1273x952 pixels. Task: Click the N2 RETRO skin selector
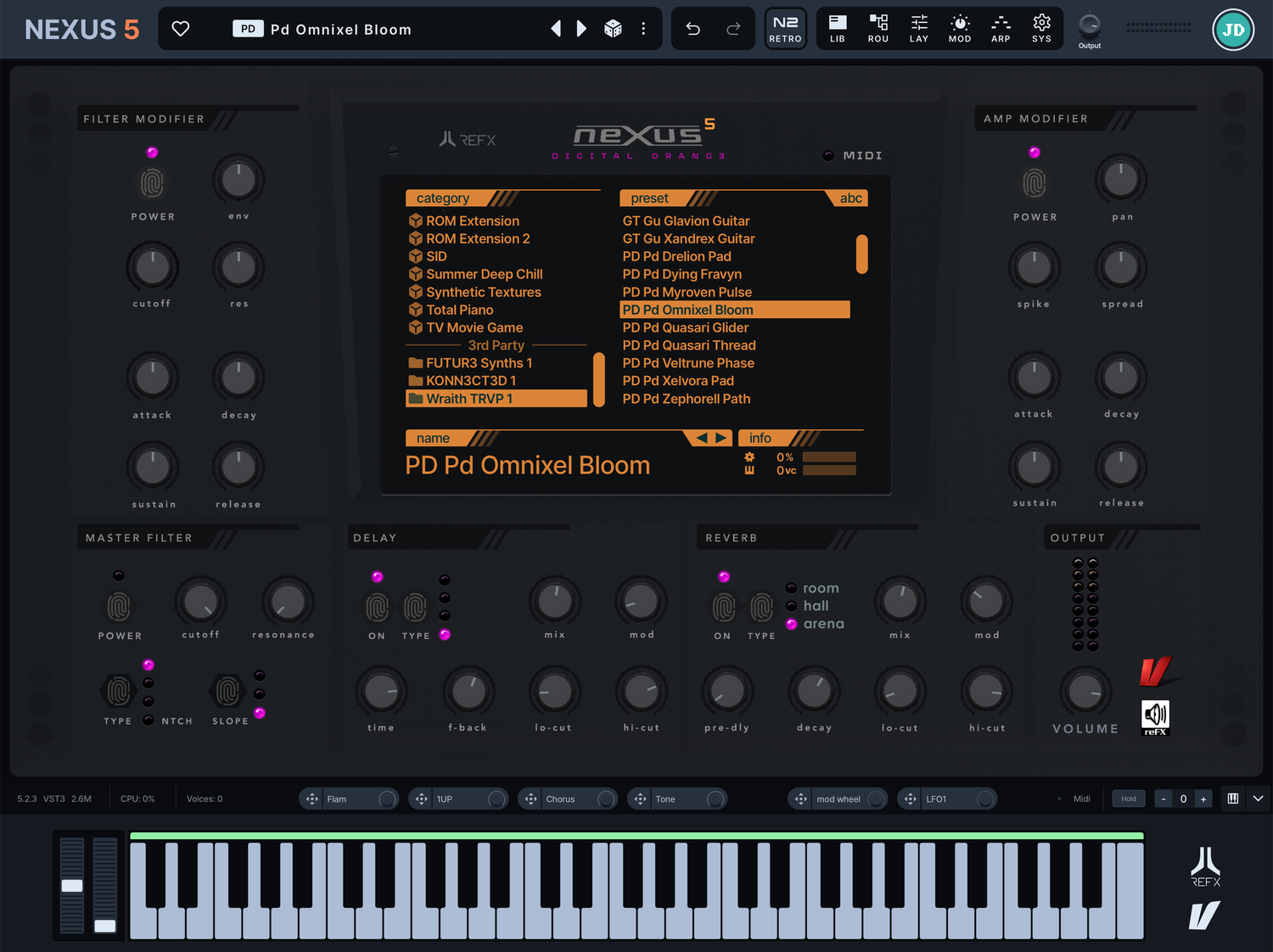tap(785, 28)
